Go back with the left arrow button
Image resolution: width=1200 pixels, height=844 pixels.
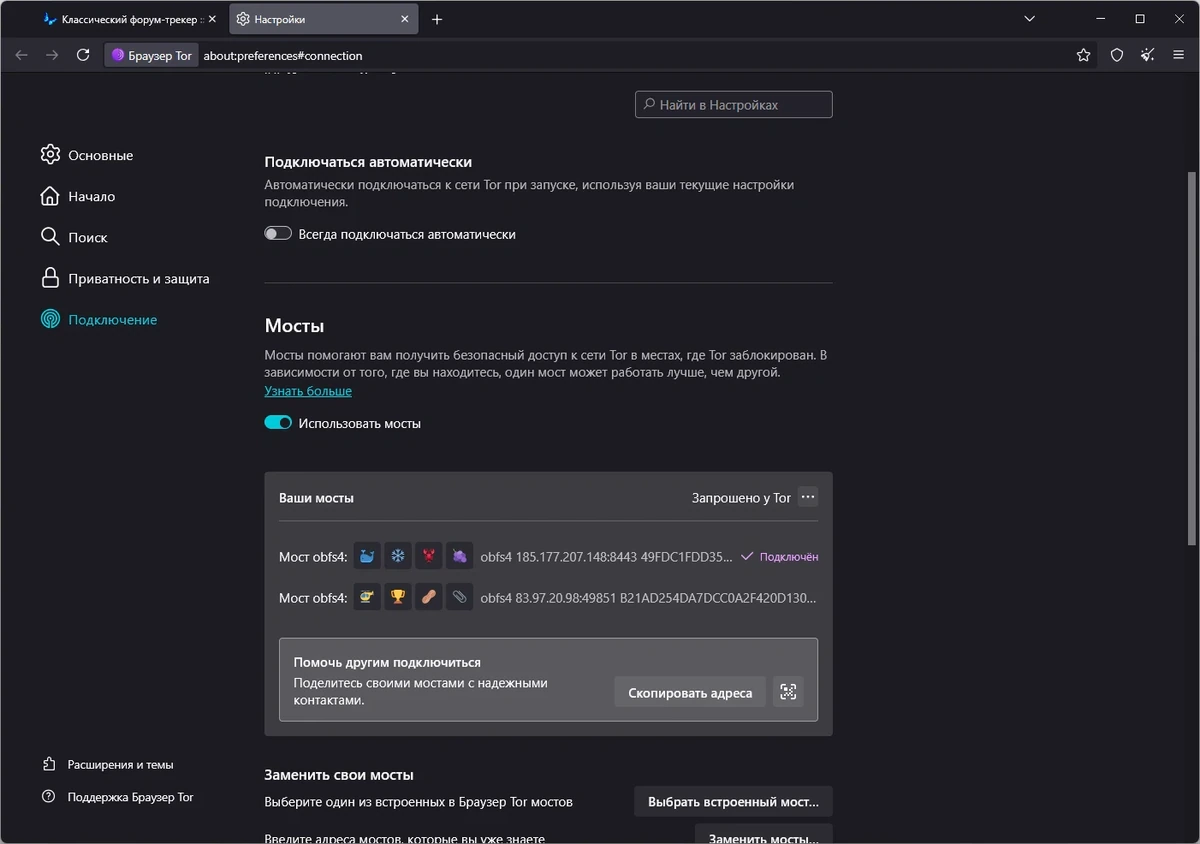click(21, 55)
